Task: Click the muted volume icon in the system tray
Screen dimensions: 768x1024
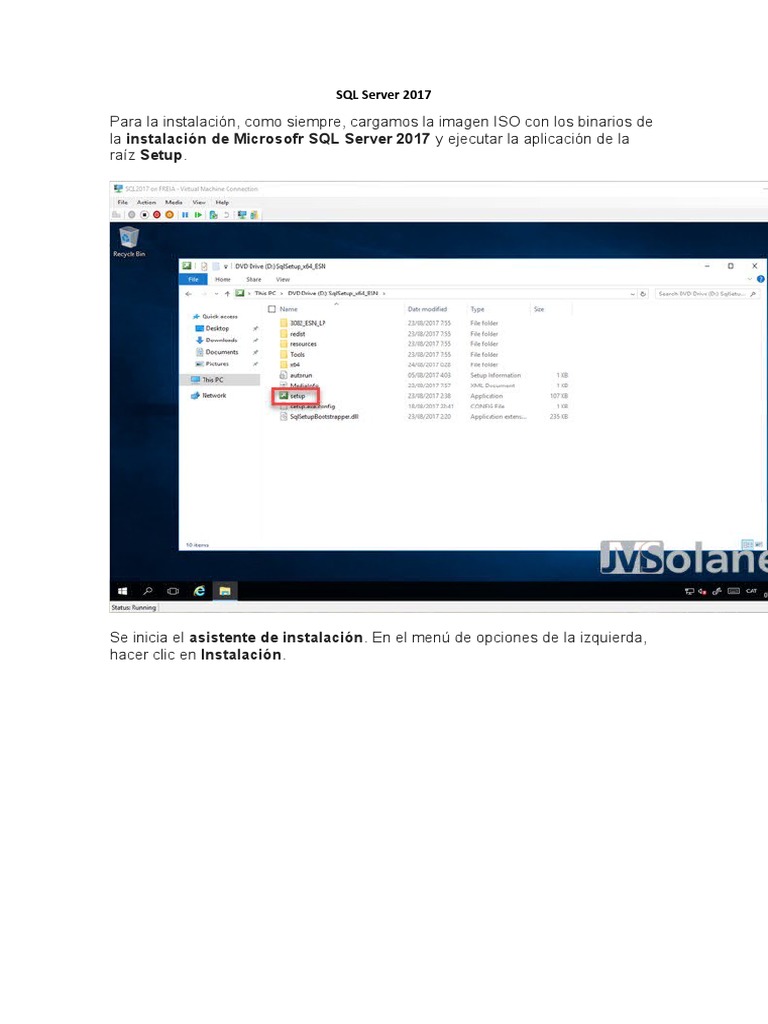Action: (702, 592)
